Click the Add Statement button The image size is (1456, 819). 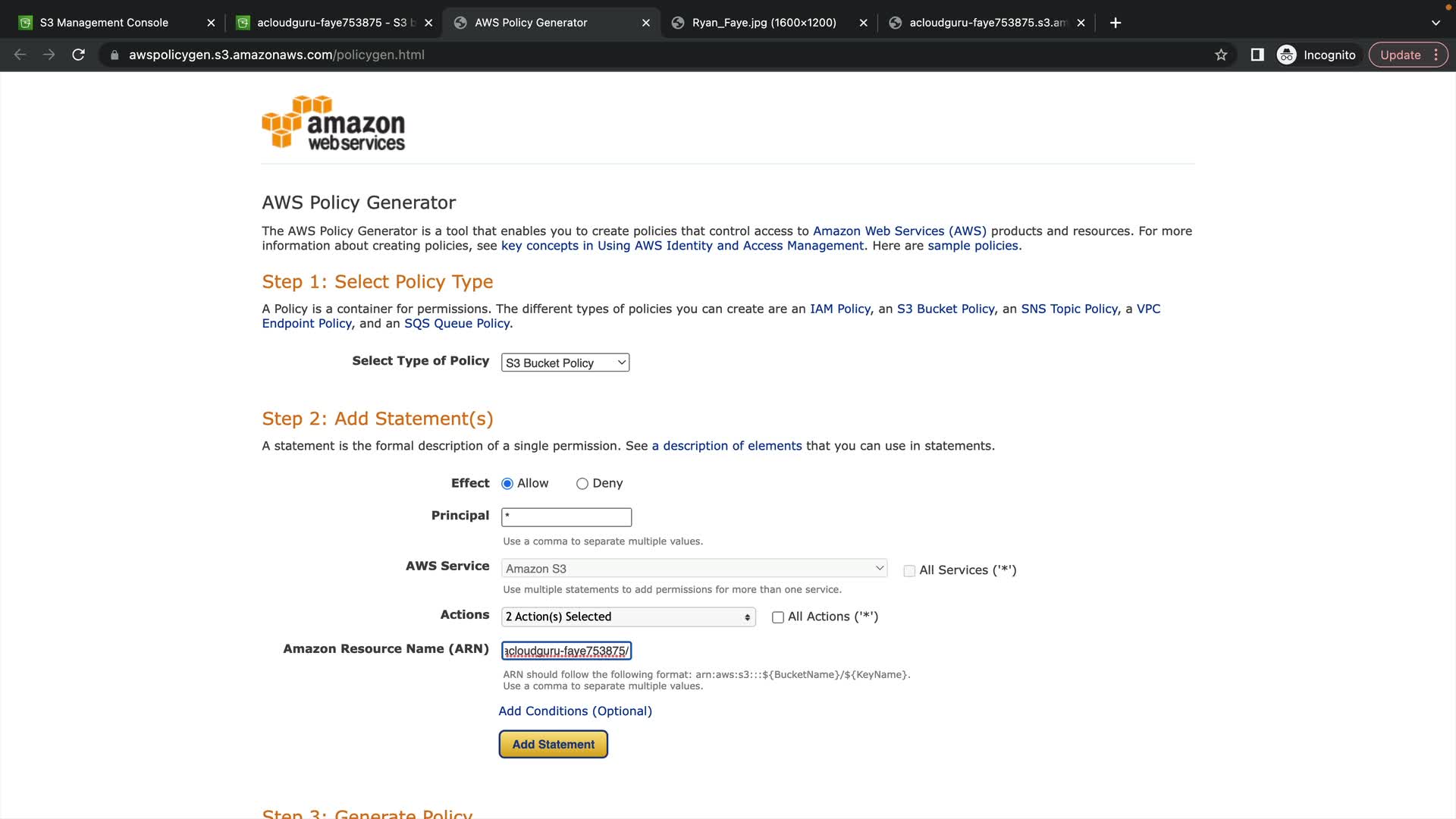tap(553, 745)
